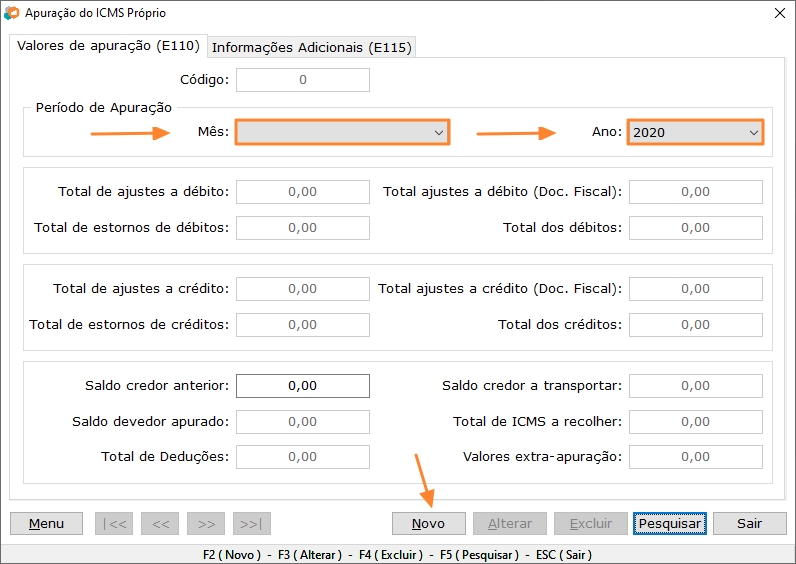This screenshot has width=796, height=564.
Task: Go to previous record with << button
Action: (x=160, y=523)
